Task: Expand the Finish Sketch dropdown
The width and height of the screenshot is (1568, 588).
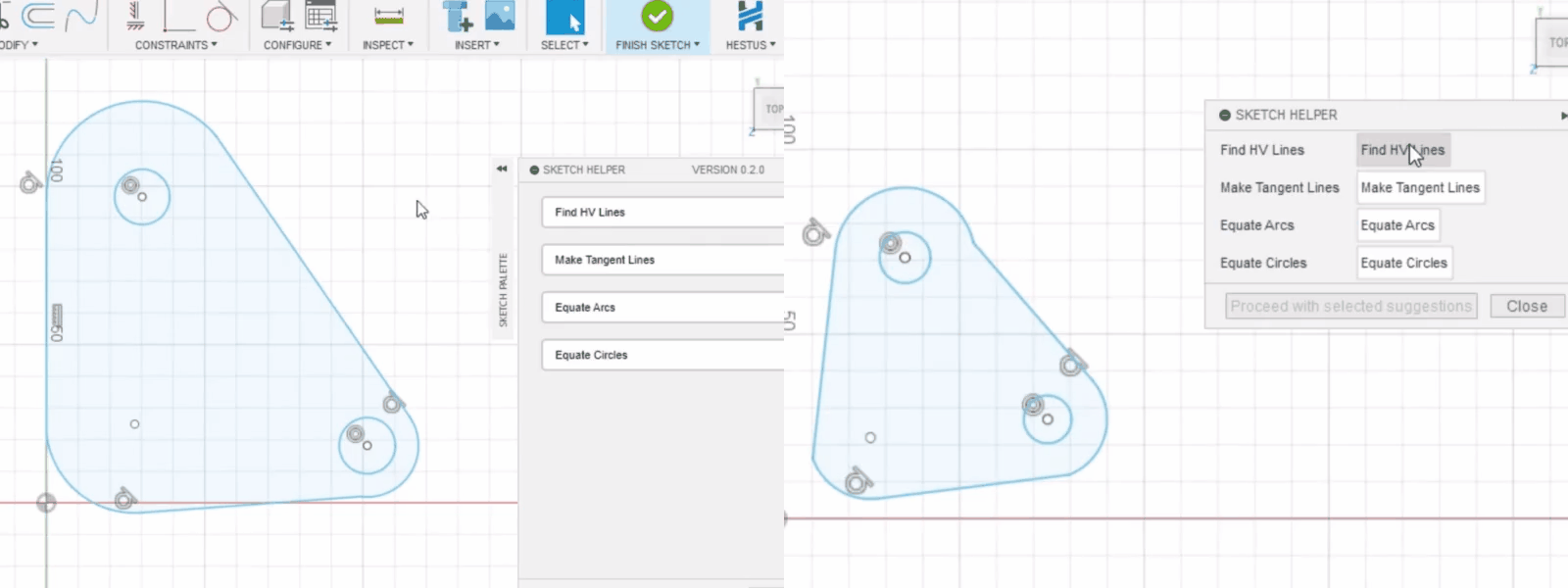Action: pyautogui.click(x=658, y=45)
